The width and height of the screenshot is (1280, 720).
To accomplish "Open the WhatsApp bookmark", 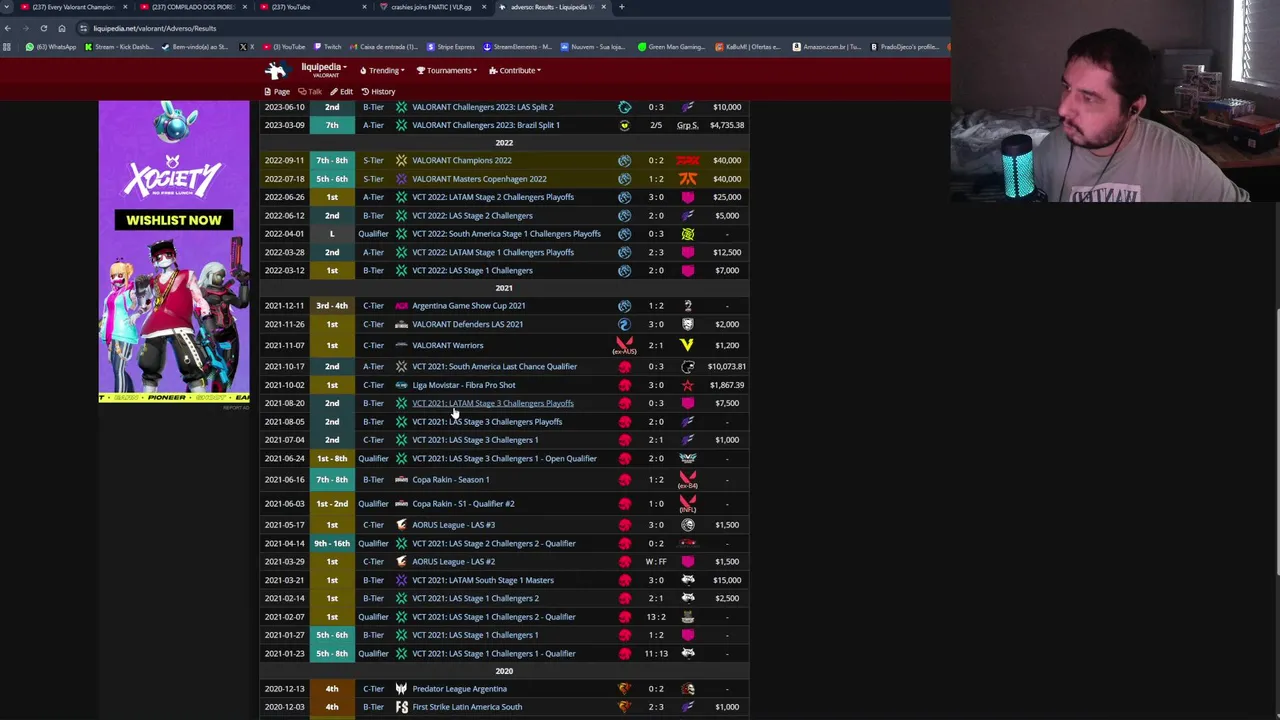I will 51,47.
